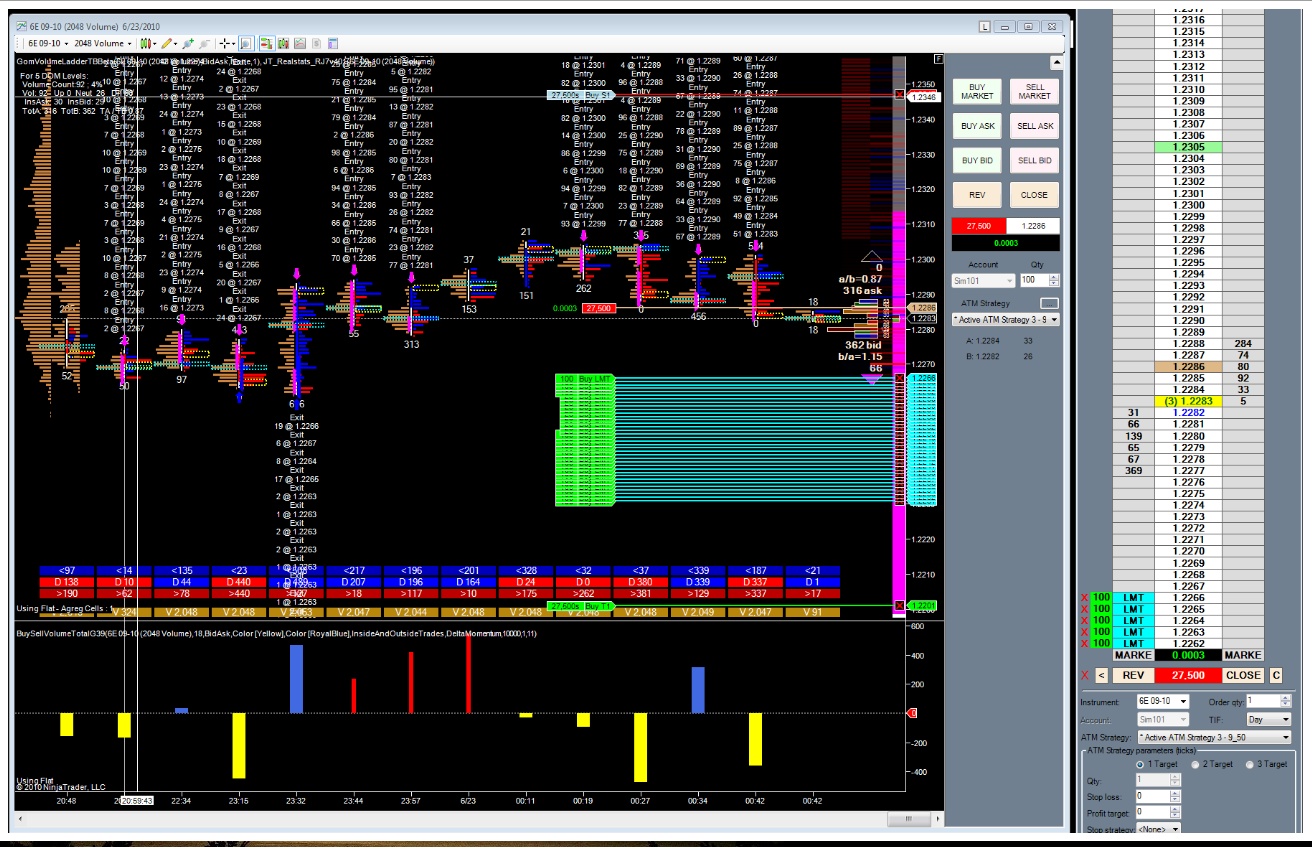
Task: Cancel the LMT order at 1.2263 with red X
Action: (x=1085, y=633)
